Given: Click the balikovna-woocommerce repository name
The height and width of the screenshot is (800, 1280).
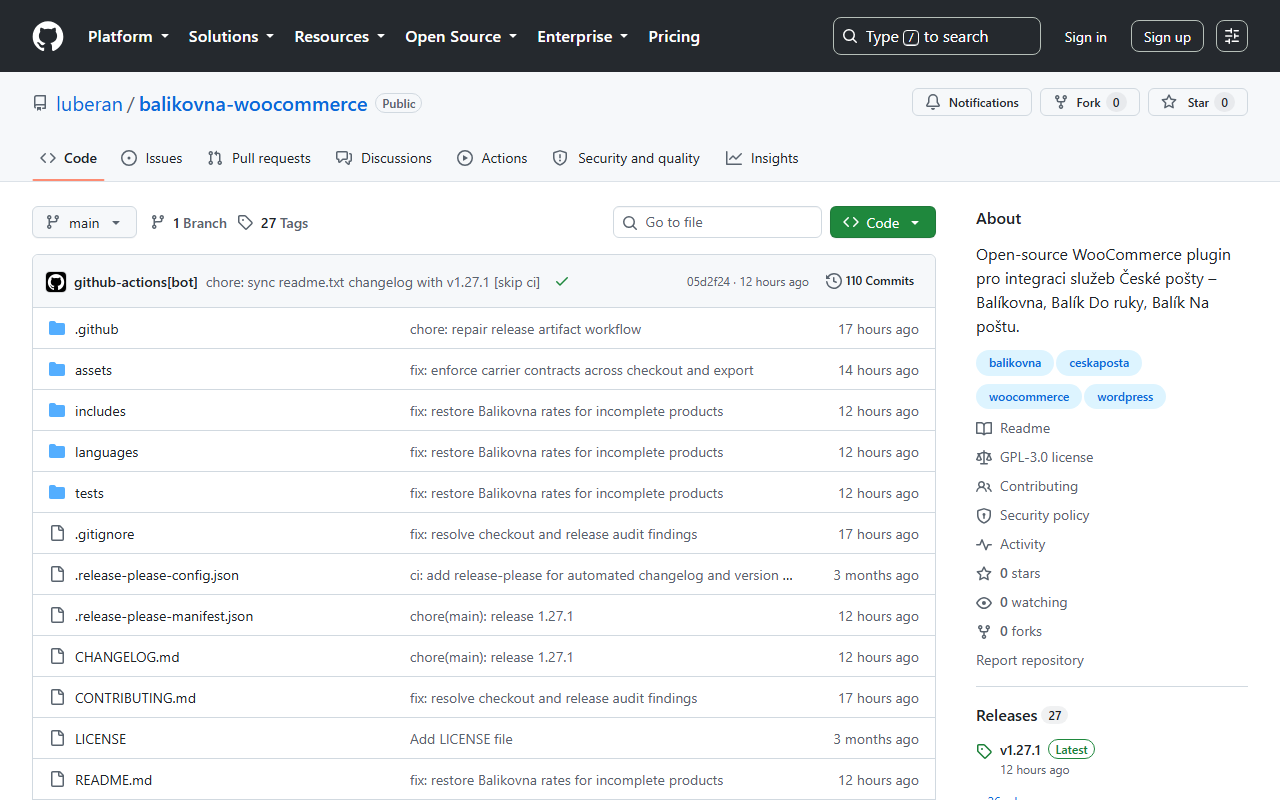Looking at the screenshot, I should 253,104.
